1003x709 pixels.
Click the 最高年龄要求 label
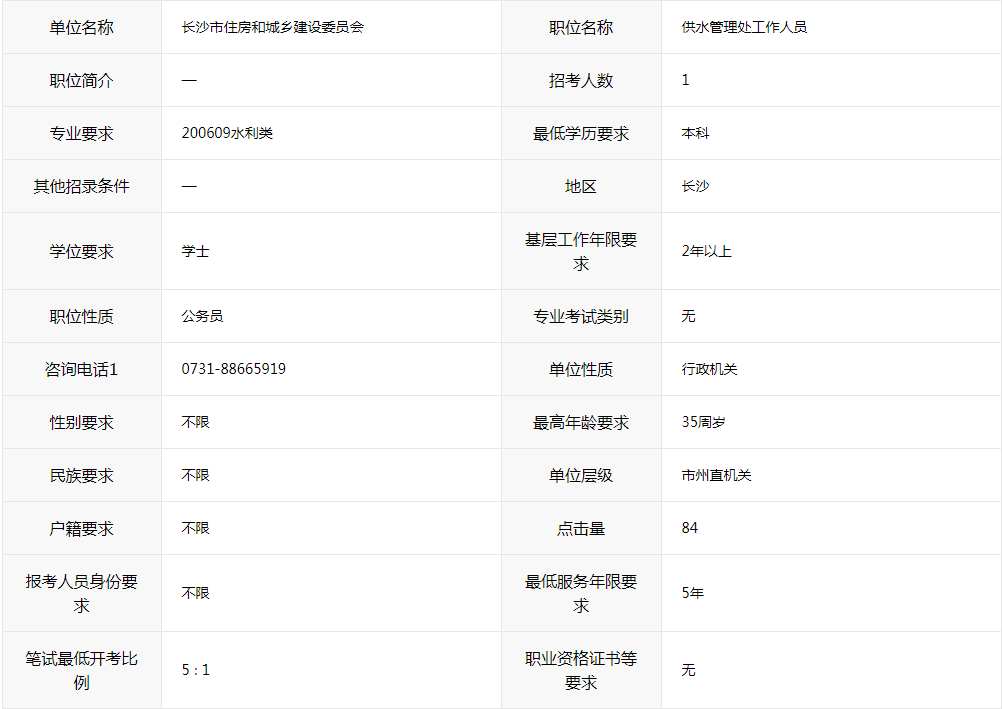pos(581,423)
